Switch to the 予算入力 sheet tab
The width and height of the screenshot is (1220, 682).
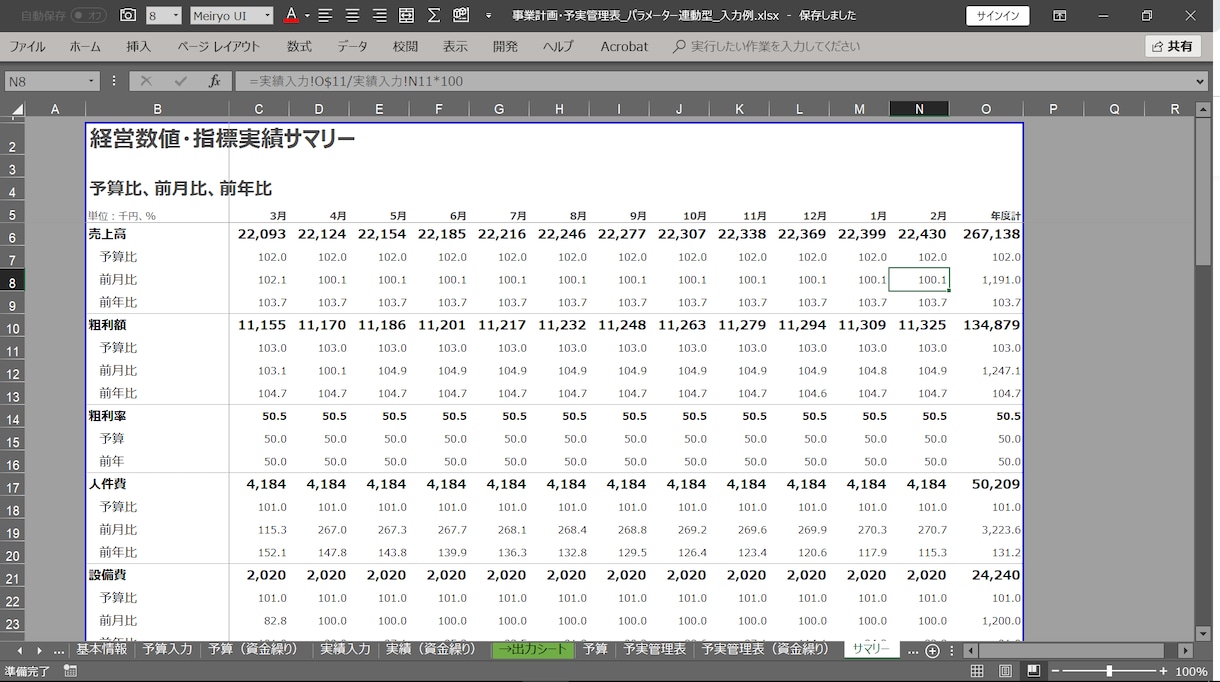pos(167,649)
